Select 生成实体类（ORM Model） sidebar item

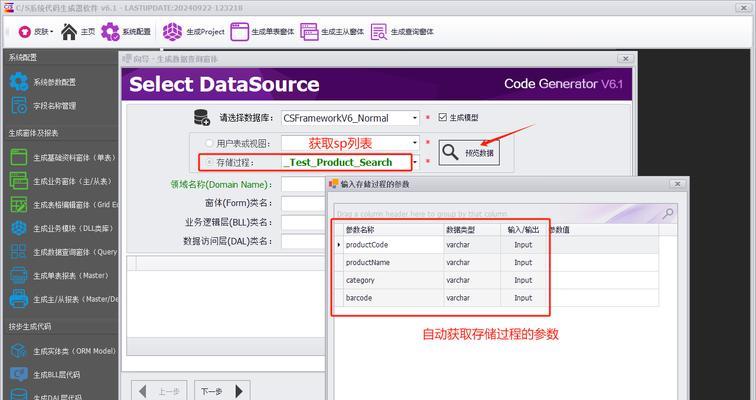(63, 351)
